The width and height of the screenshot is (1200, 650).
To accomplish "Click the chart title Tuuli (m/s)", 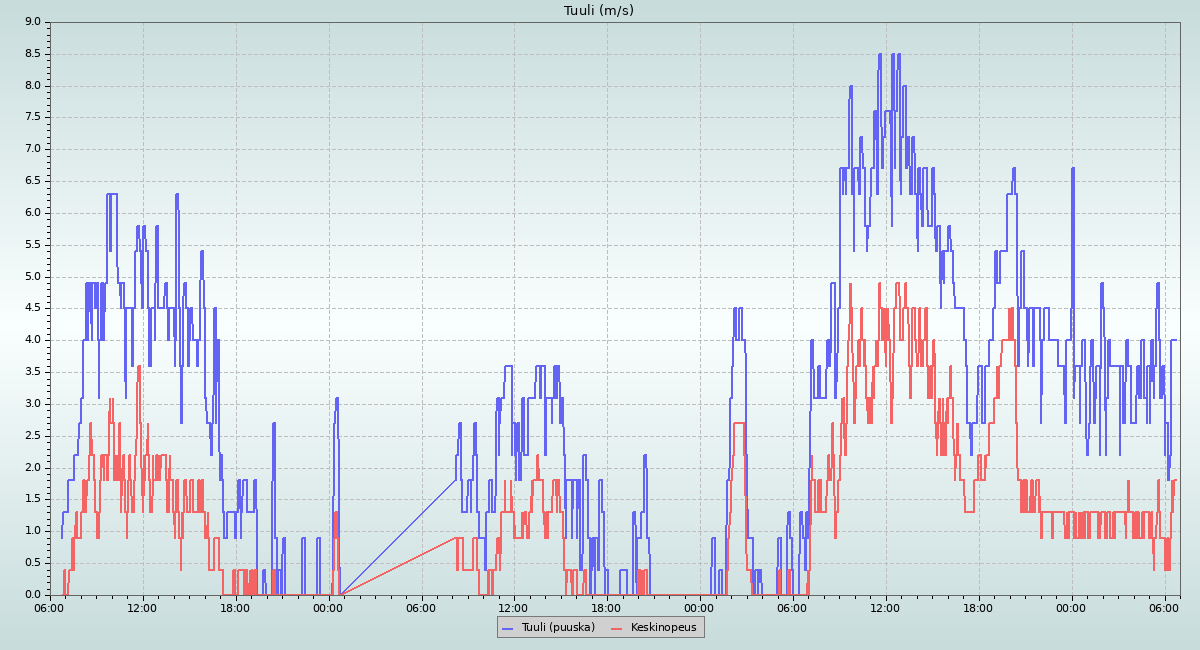I will tap(599, 11).
